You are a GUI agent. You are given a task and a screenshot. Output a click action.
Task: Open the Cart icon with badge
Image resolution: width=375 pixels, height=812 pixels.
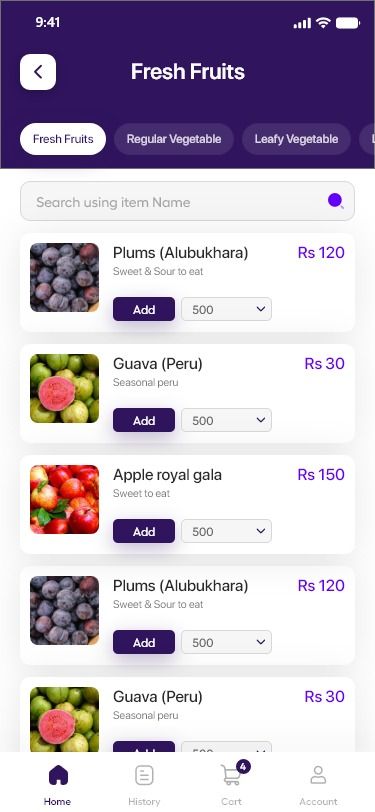coord(234,773)
